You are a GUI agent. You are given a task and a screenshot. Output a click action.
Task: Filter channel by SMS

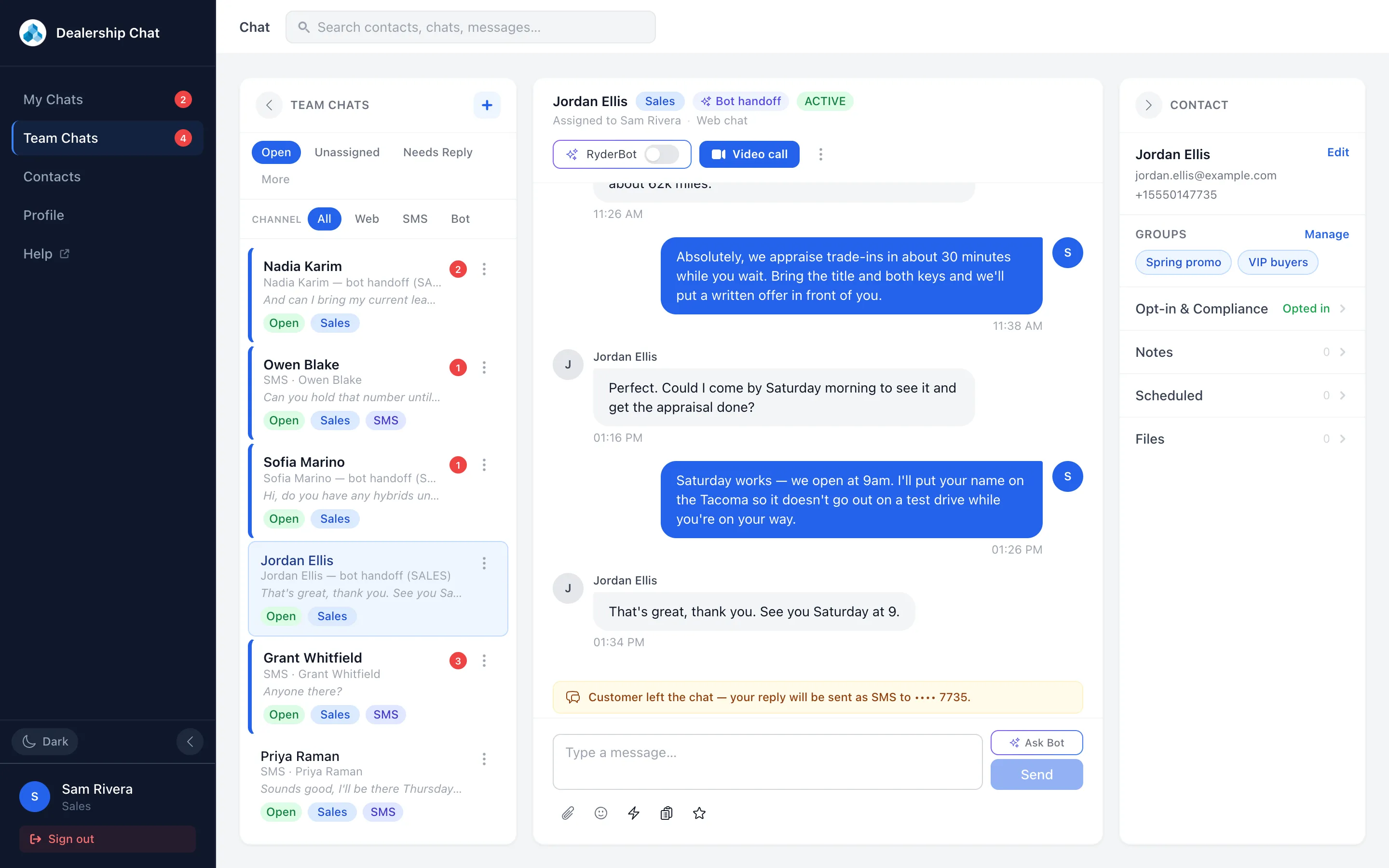(x=414, y=219)
